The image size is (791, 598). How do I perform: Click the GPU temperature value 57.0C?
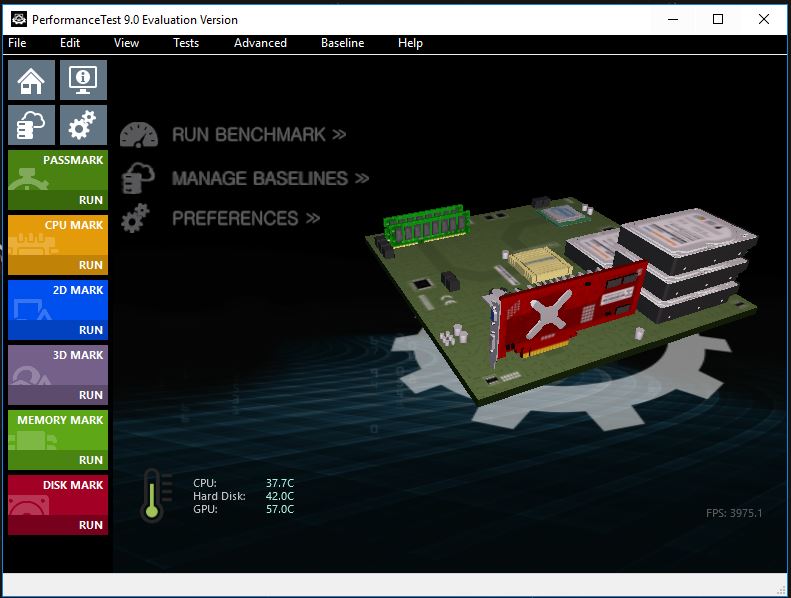tap(280, 509)
